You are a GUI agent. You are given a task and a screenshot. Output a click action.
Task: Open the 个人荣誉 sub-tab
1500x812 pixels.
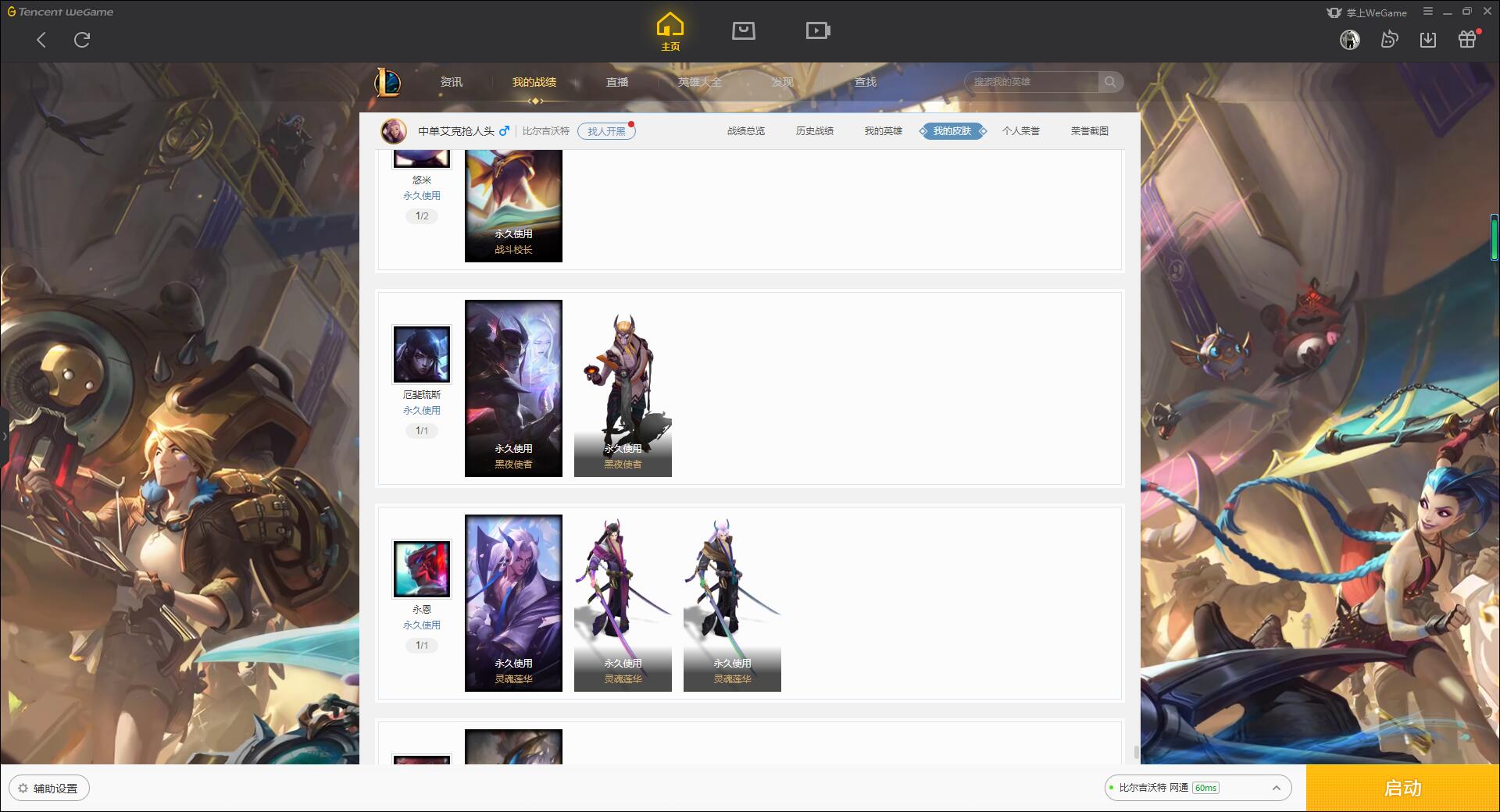1021,131
